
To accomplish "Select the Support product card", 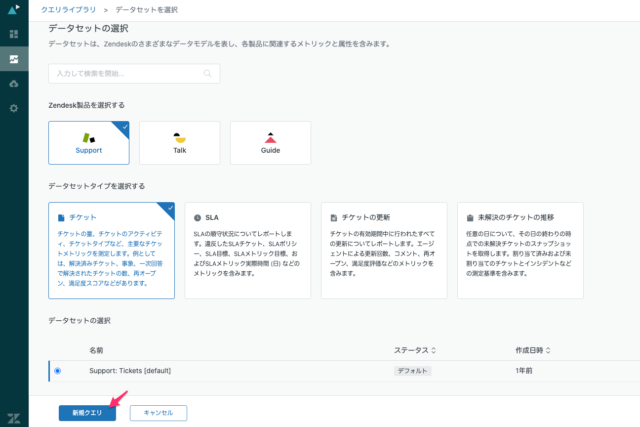I will click(89, 143).
